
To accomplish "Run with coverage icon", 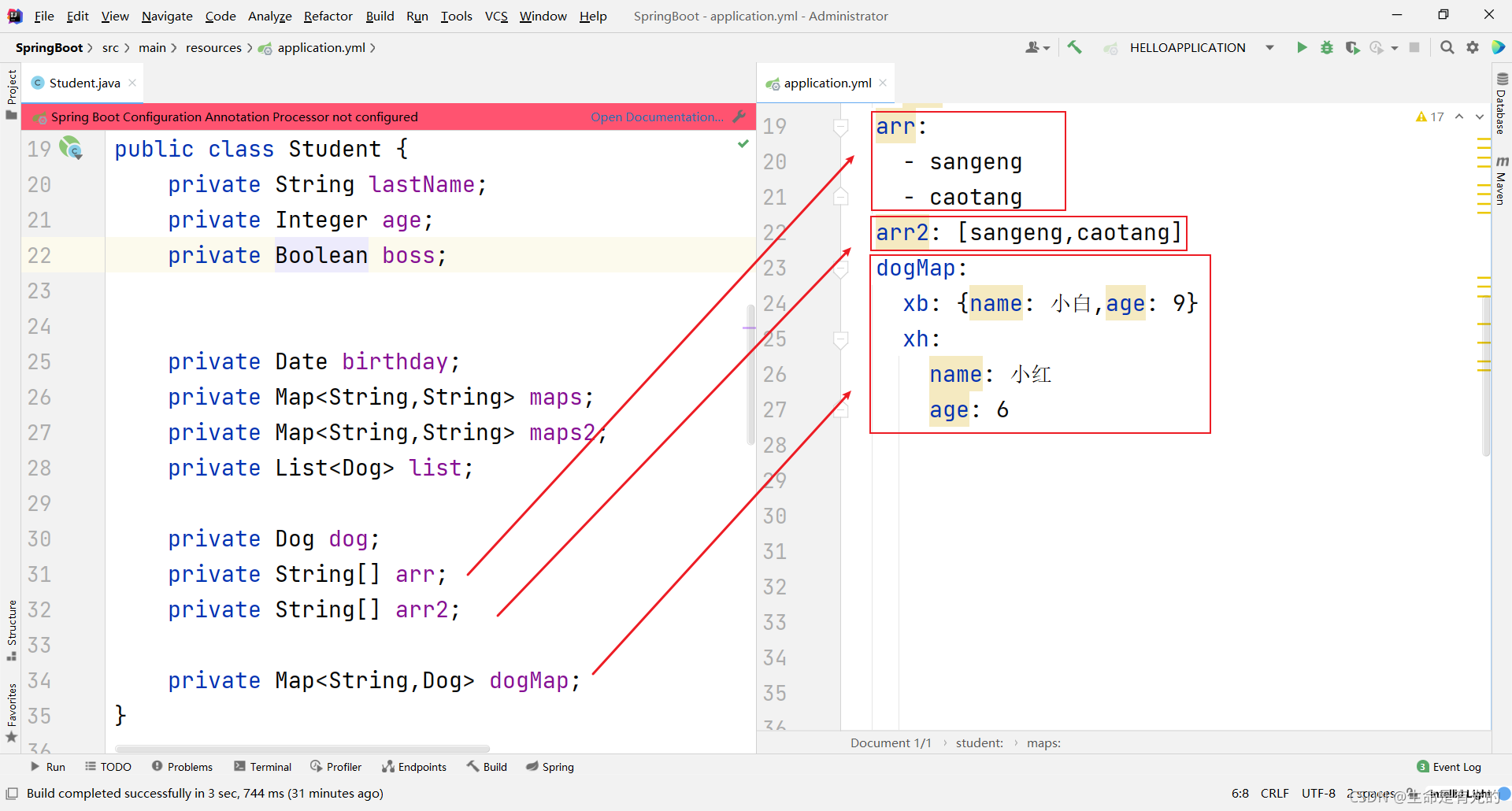I will [x=1352, y=48].
